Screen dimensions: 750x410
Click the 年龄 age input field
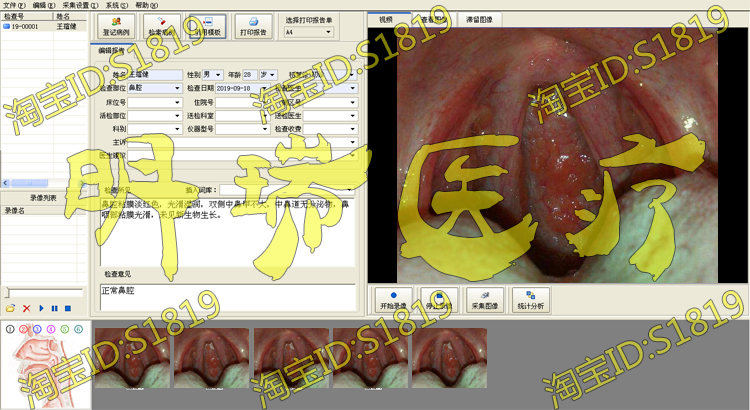point(250,75)
